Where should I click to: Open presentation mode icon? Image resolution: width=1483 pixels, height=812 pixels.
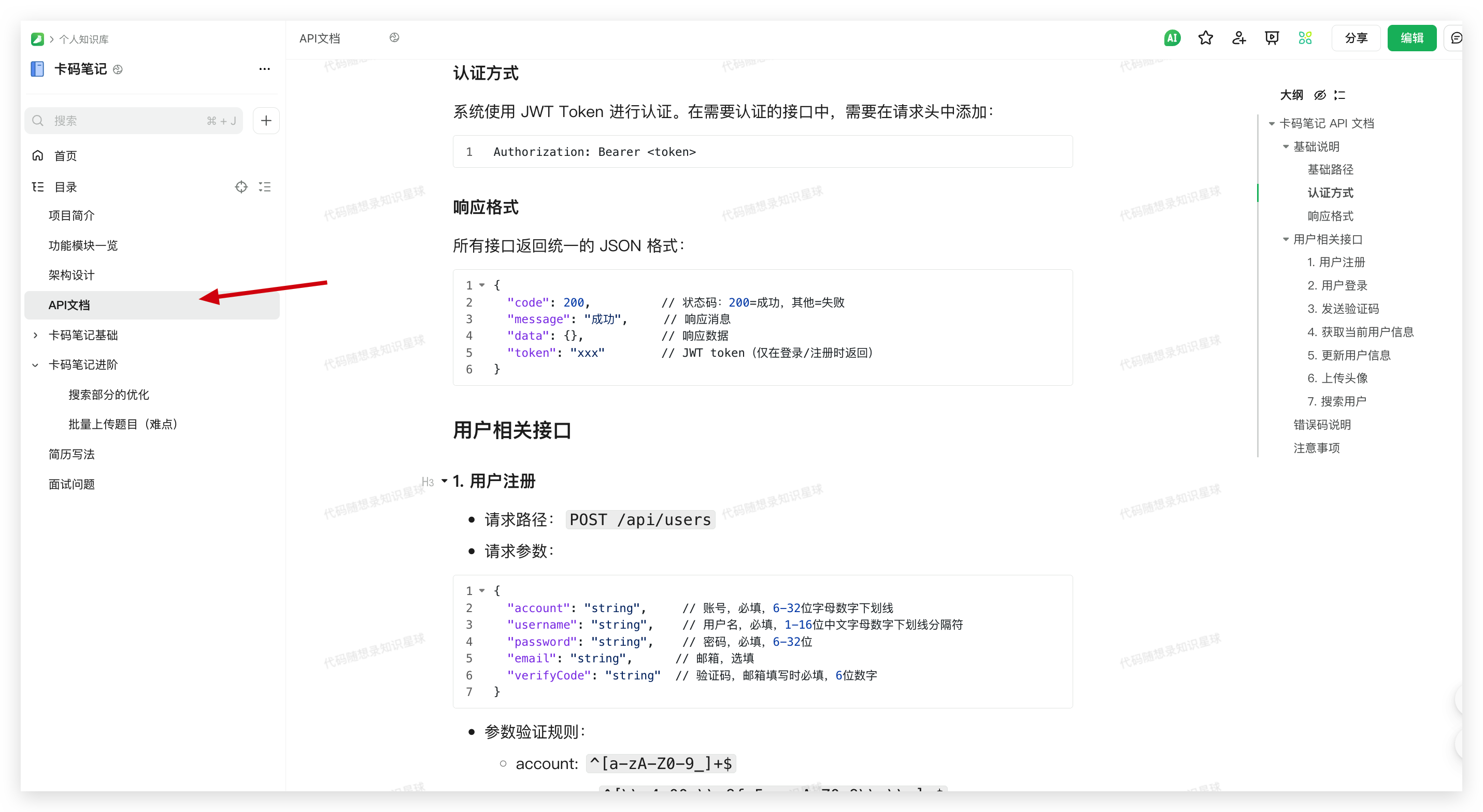click(x=1271, y=38)
